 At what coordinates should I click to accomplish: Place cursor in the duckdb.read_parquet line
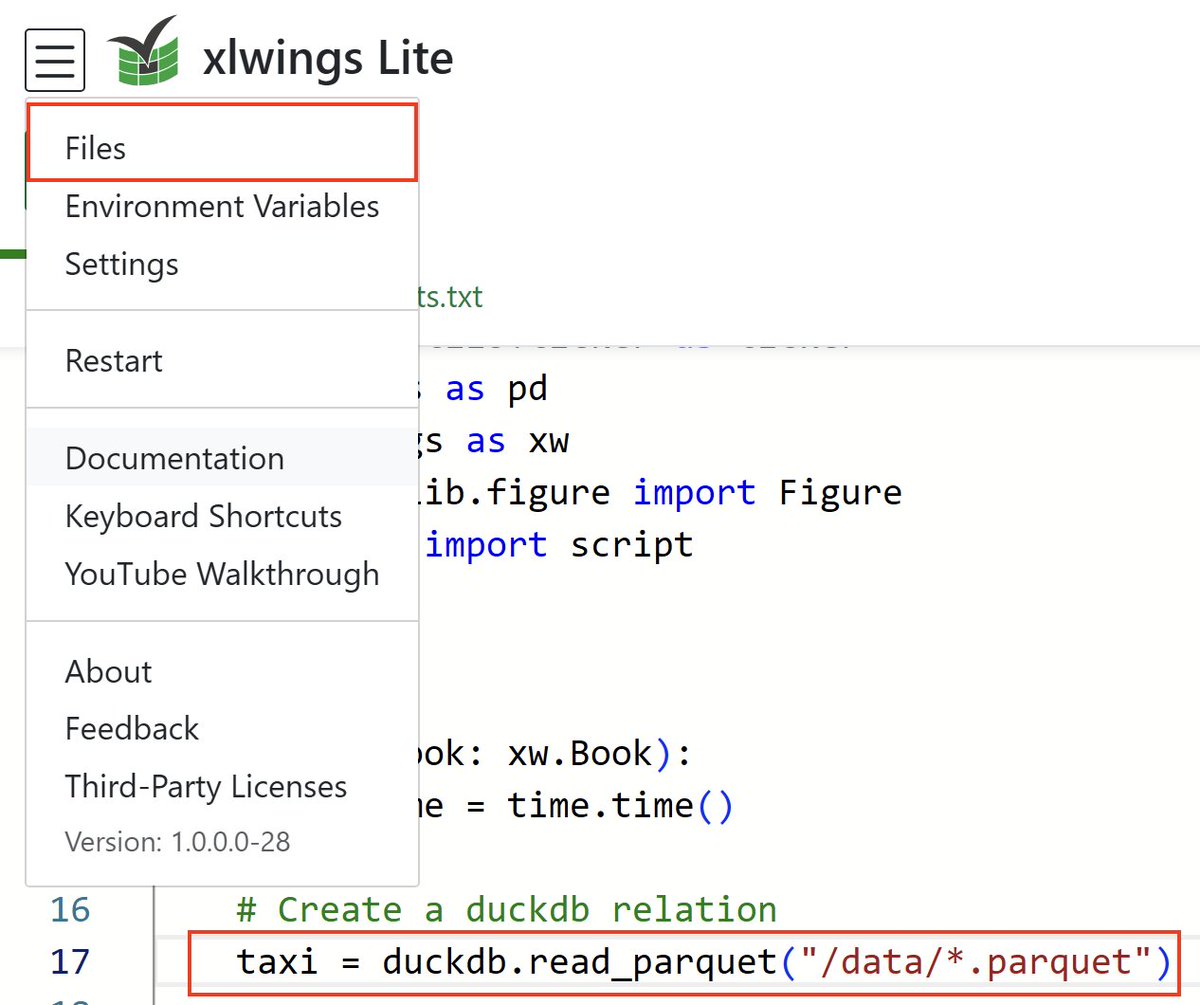(700, 962)
